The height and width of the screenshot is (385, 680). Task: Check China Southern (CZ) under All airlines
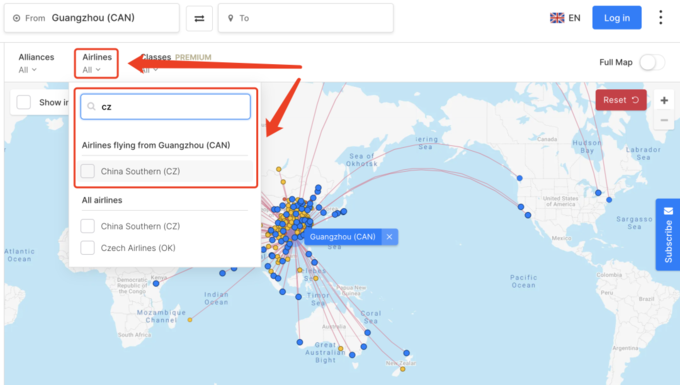88,226
